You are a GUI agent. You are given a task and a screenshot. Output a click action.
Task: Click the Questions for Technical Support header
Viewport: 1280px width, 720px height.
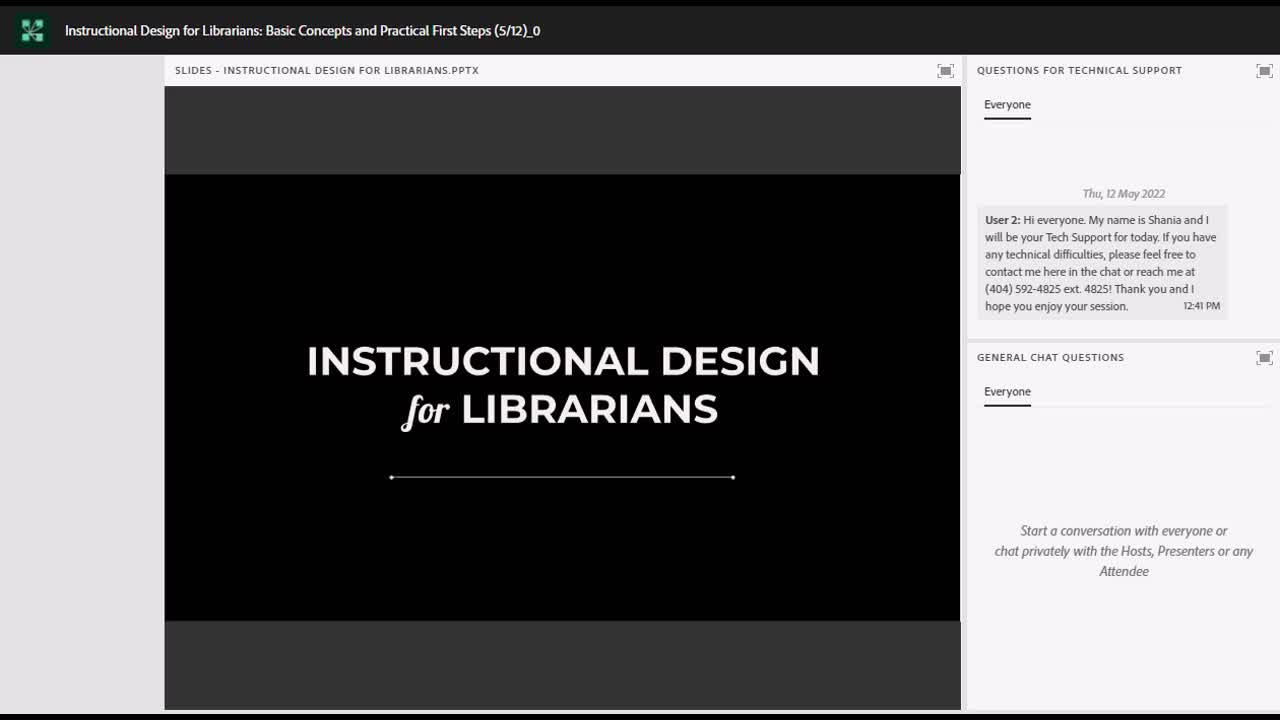pyautogui.click(x=1079, y=70)
